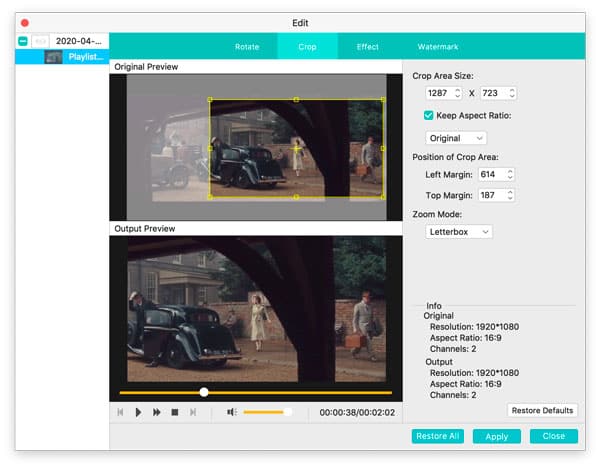Close the Edit dialog with Close button
The image size is (600, 468).
click(554, 436)
